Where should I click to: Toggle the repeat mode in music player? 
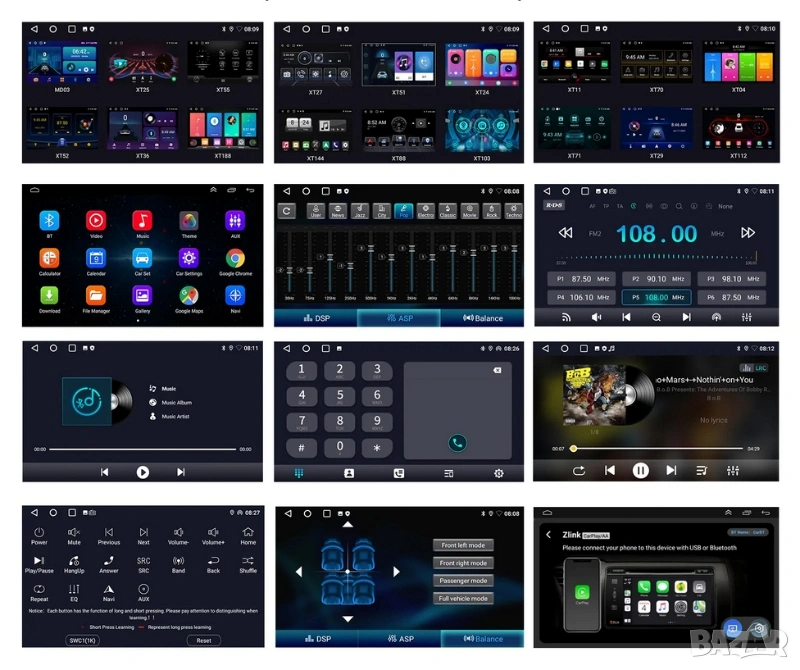pyautogui.click(x=579, y=470)
